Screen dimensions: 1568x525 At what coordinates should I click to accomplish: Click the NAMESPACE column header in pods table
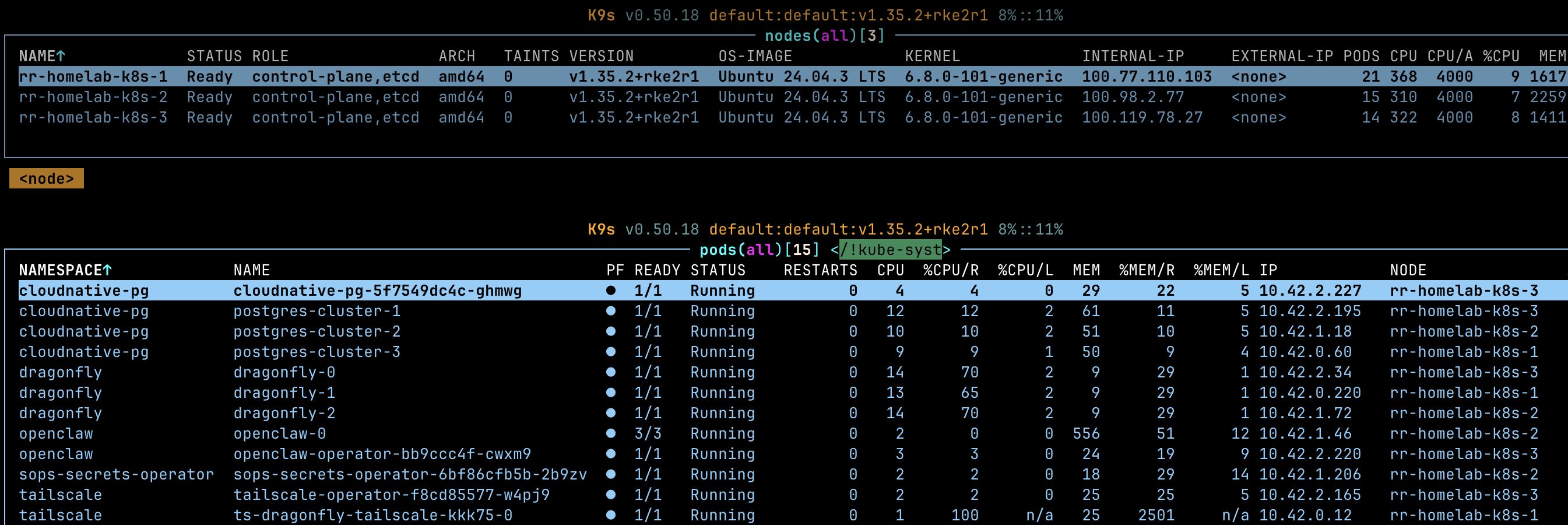coord(65,270)
